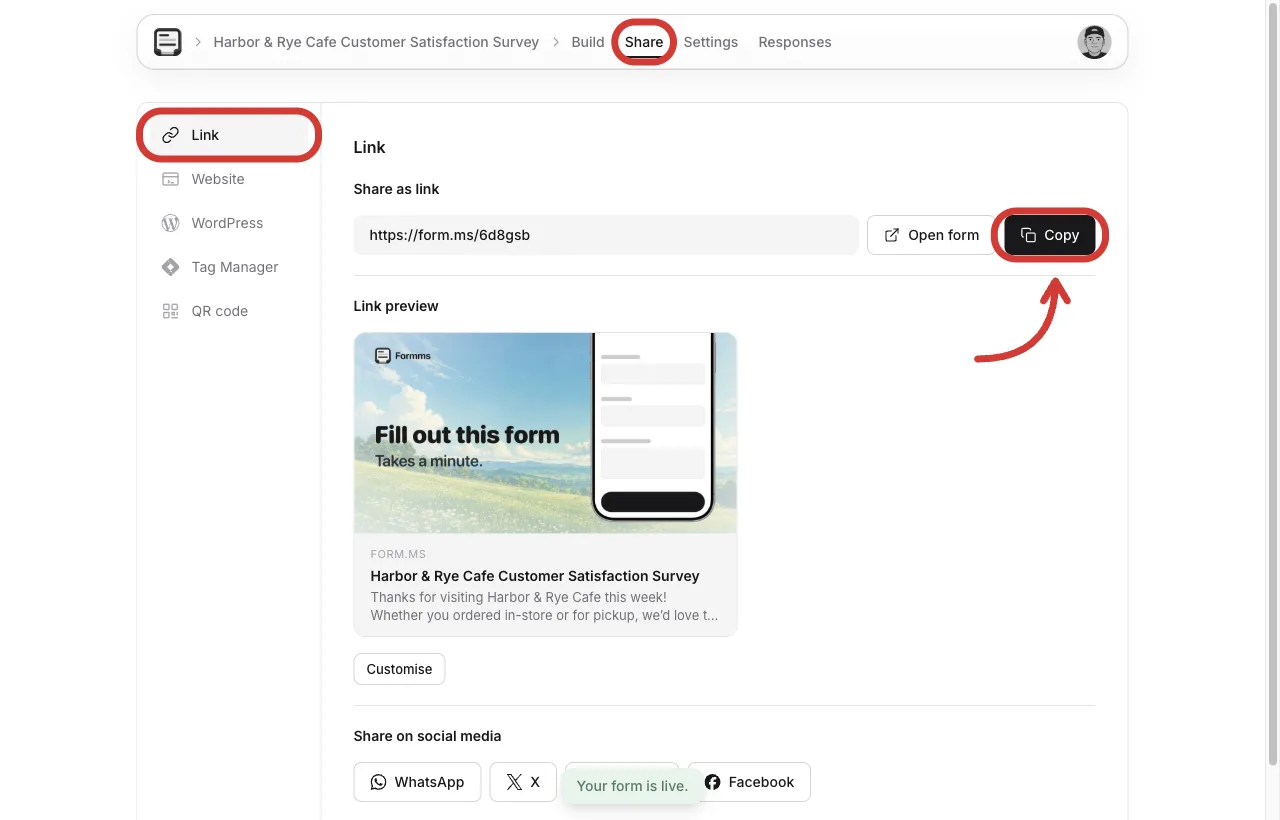Go to the Responses tab

795,42
